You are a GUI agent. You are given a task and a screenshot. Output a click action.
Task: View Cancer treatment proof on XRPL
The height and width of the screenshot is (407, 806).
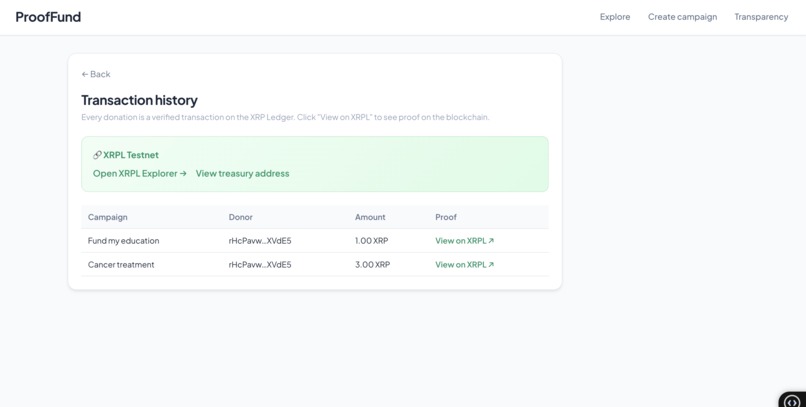tap(464, 265)
